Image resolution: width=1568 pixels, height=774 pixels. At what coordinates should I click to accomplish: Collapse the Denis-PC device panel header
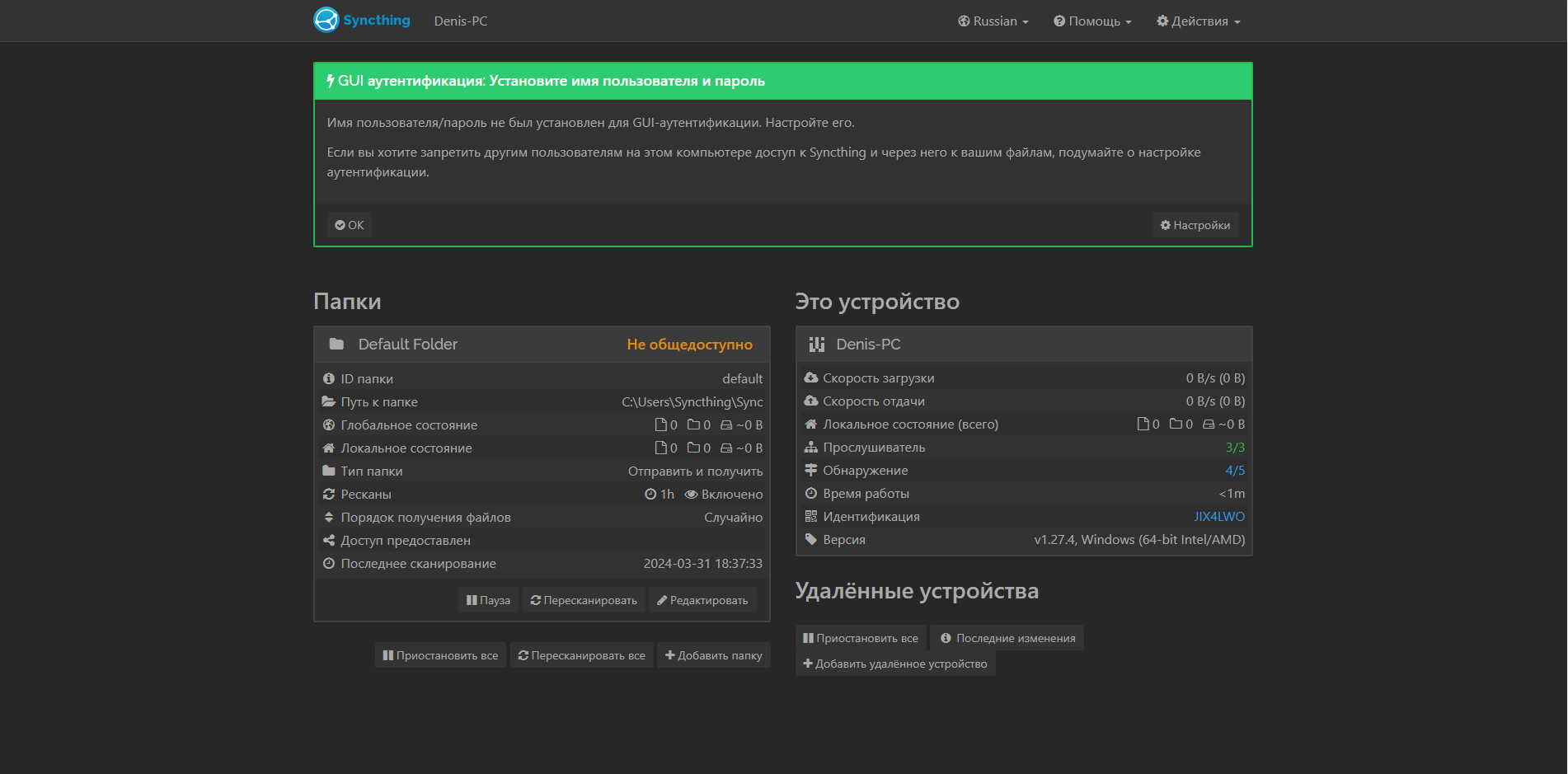(x=1024, y=345)
